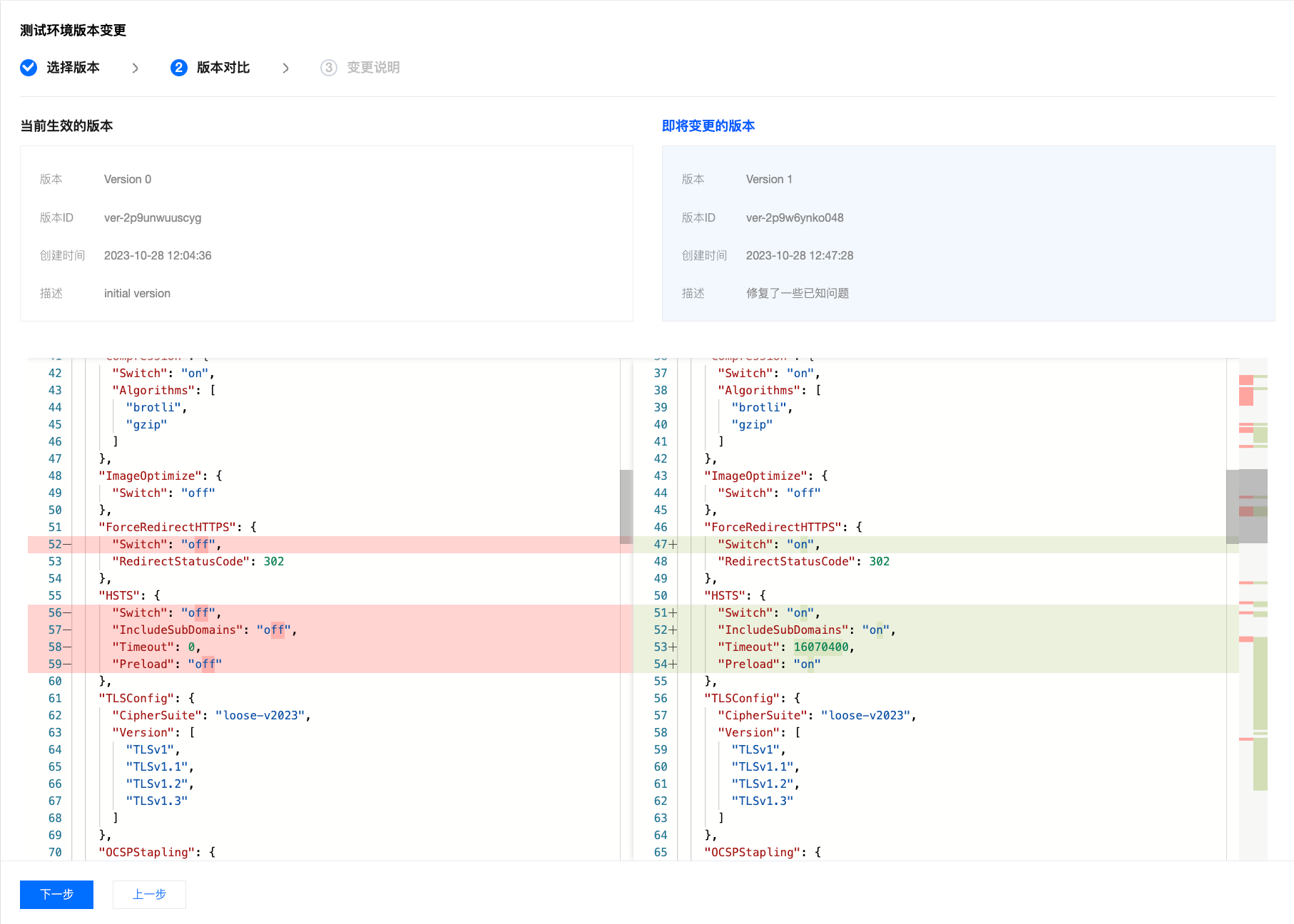The height and width of the screenshot is (924, 1294).
Task: Click the 即将变更的版本 heading link
Action: tap(708, 126)
